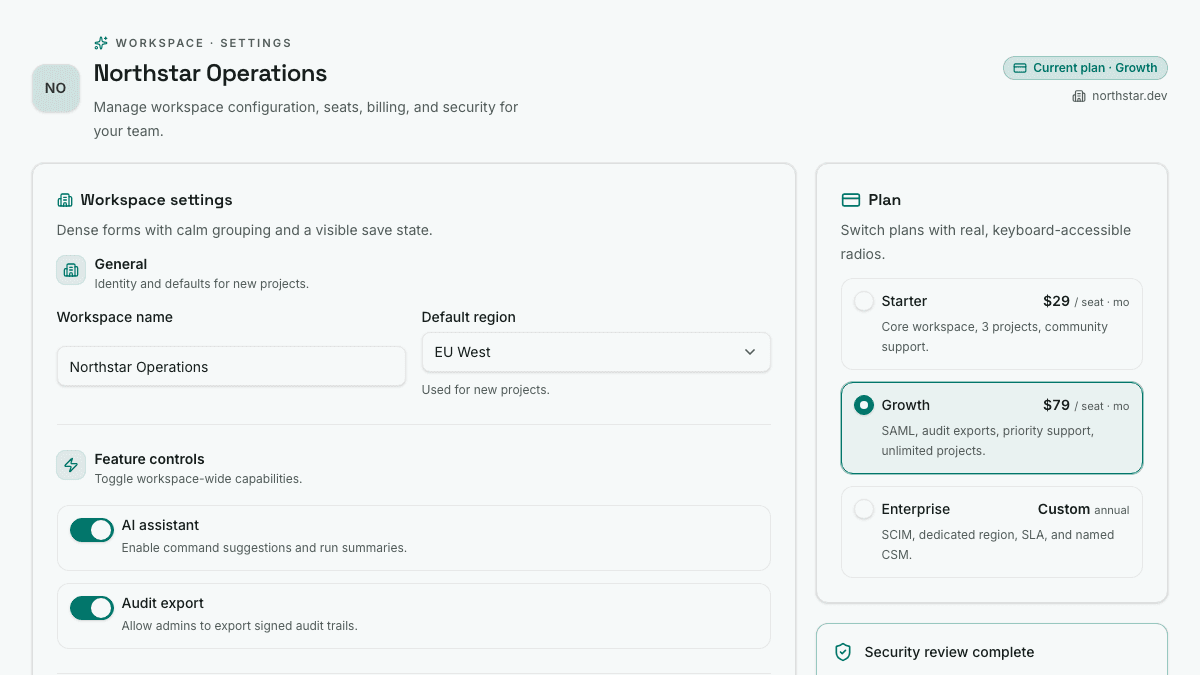Screen dimensions: 1200x675
Task: Click the Workspace name input field
Action: 231,367
